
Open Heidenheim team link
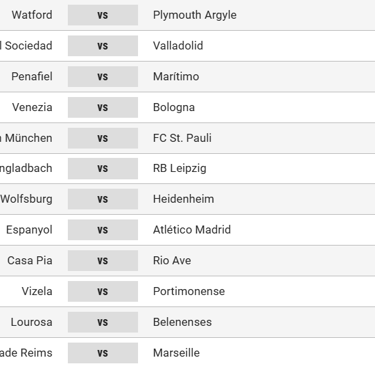pos(183,199)
